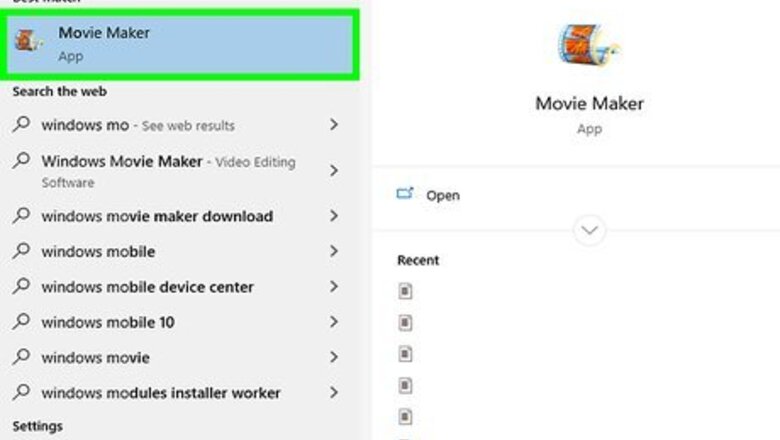Select 'windows movie maker download' suggestion
The width and height of the screenshot is (780, 440).
(x=157, y=216)
